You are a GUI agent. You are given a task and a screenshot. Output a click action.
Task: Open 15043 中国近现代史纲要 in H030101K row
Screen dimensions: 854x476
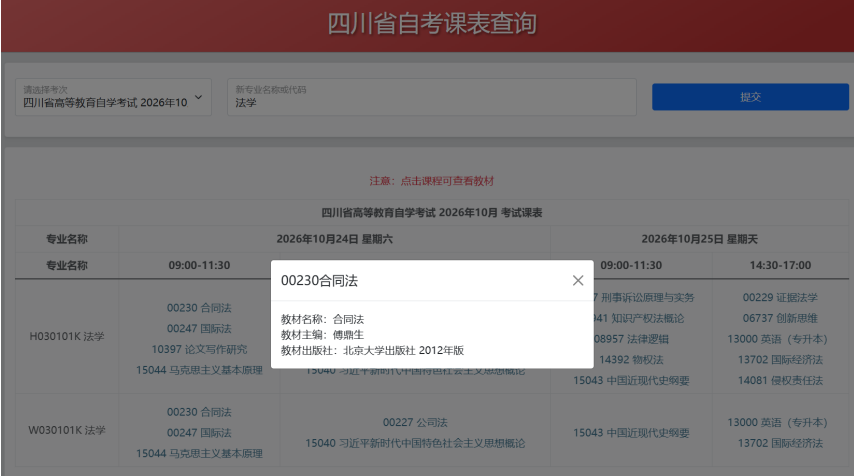(631, 380)
